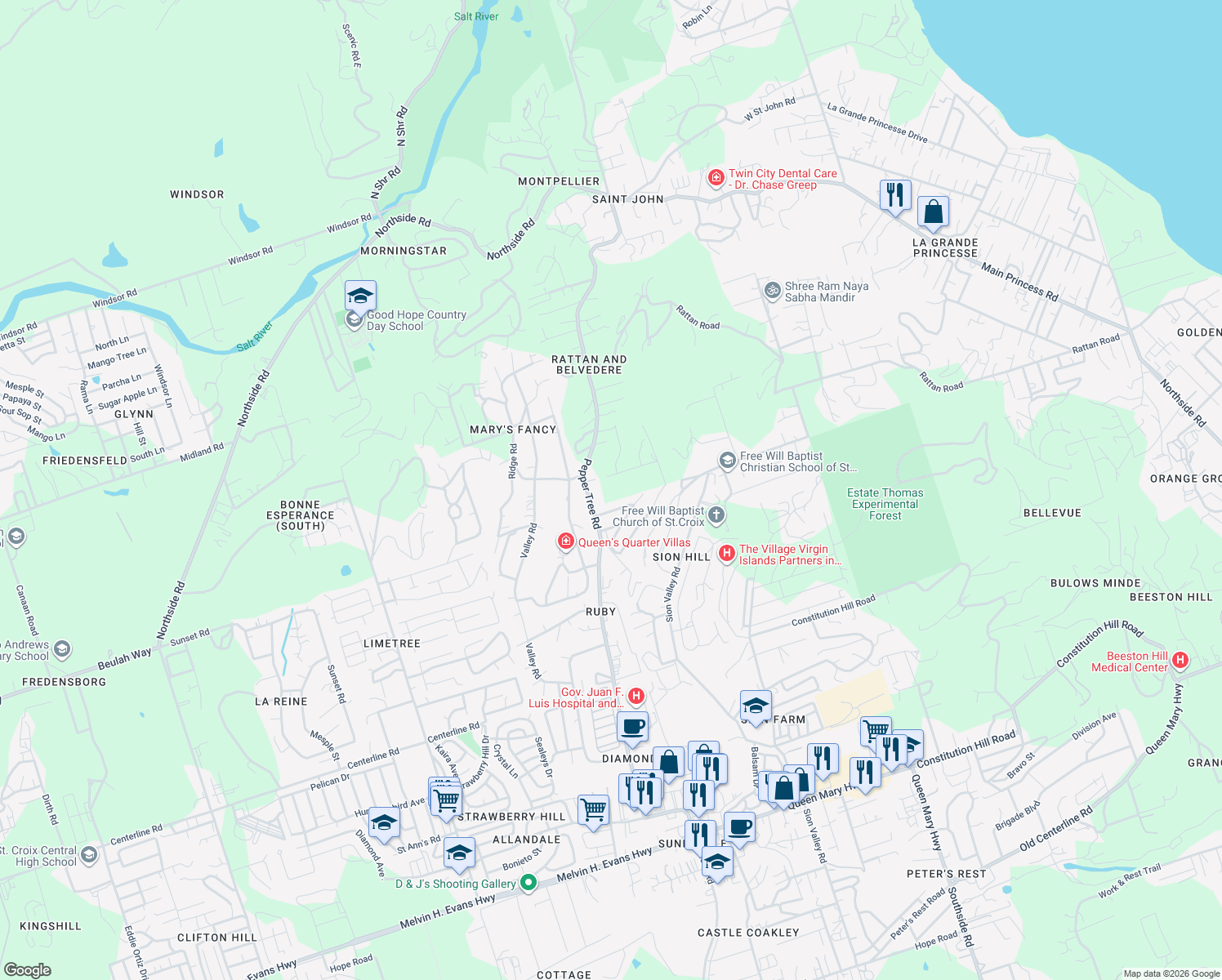Click the Beeston Hill Medical Center hospital marker
The image size is (1222, 980).
tap(1180, 661)
